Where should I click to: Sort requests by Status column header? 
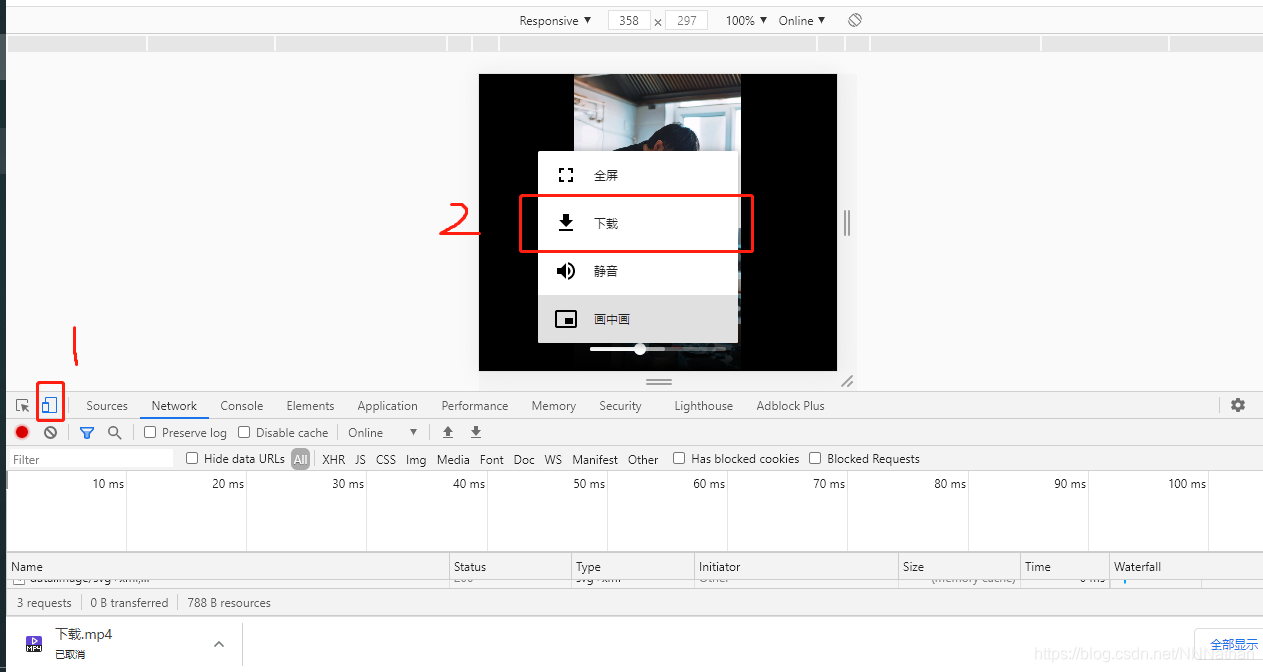point(511,566)
